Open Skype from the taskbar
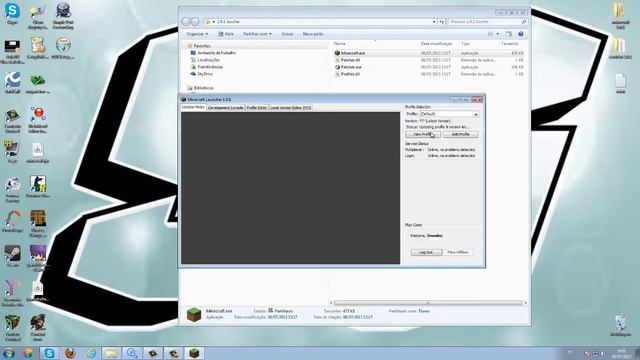The image size is (640, 360). pos(49,353)
